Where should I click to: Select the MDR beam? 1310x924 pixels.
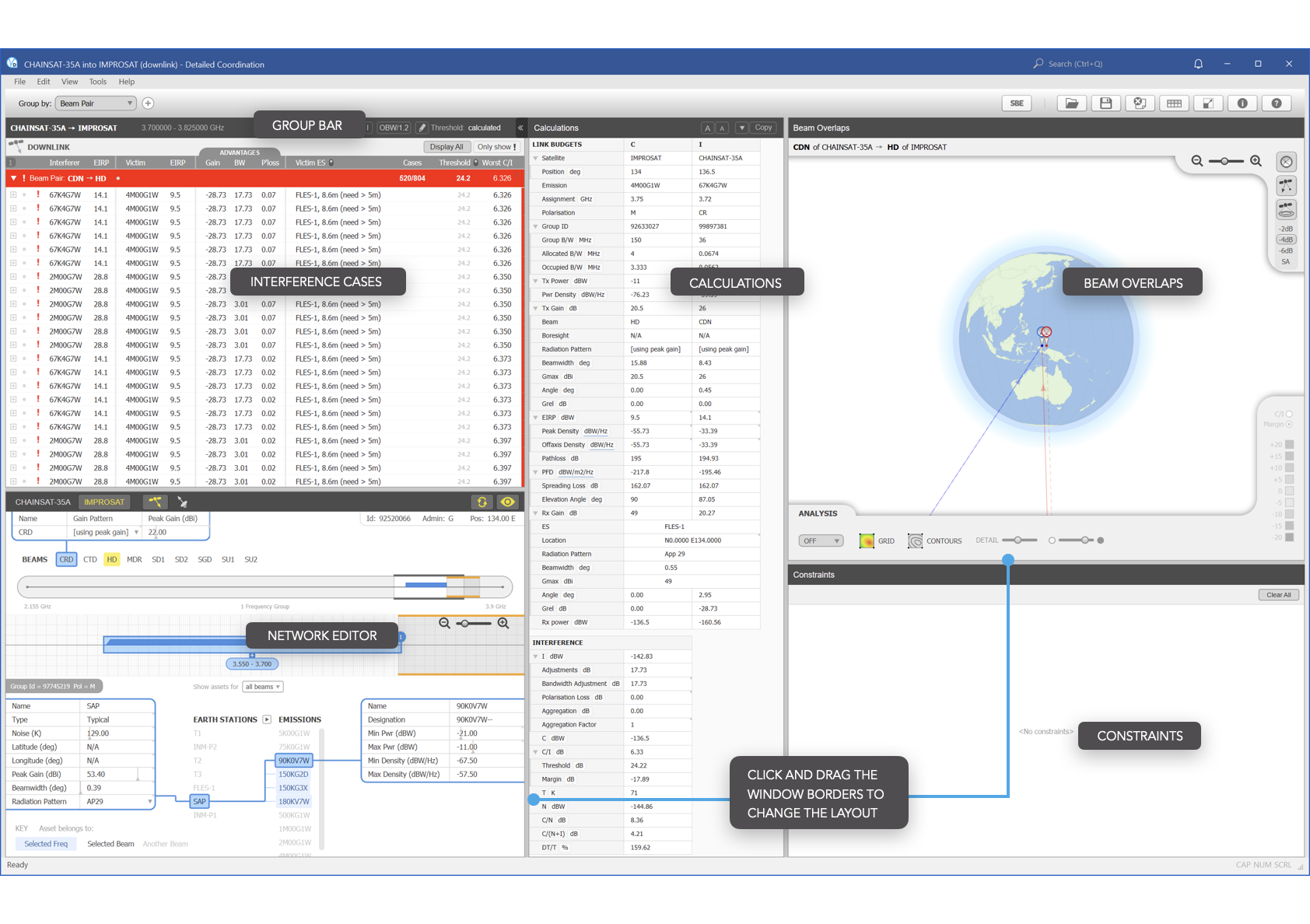tap(135, 559)
